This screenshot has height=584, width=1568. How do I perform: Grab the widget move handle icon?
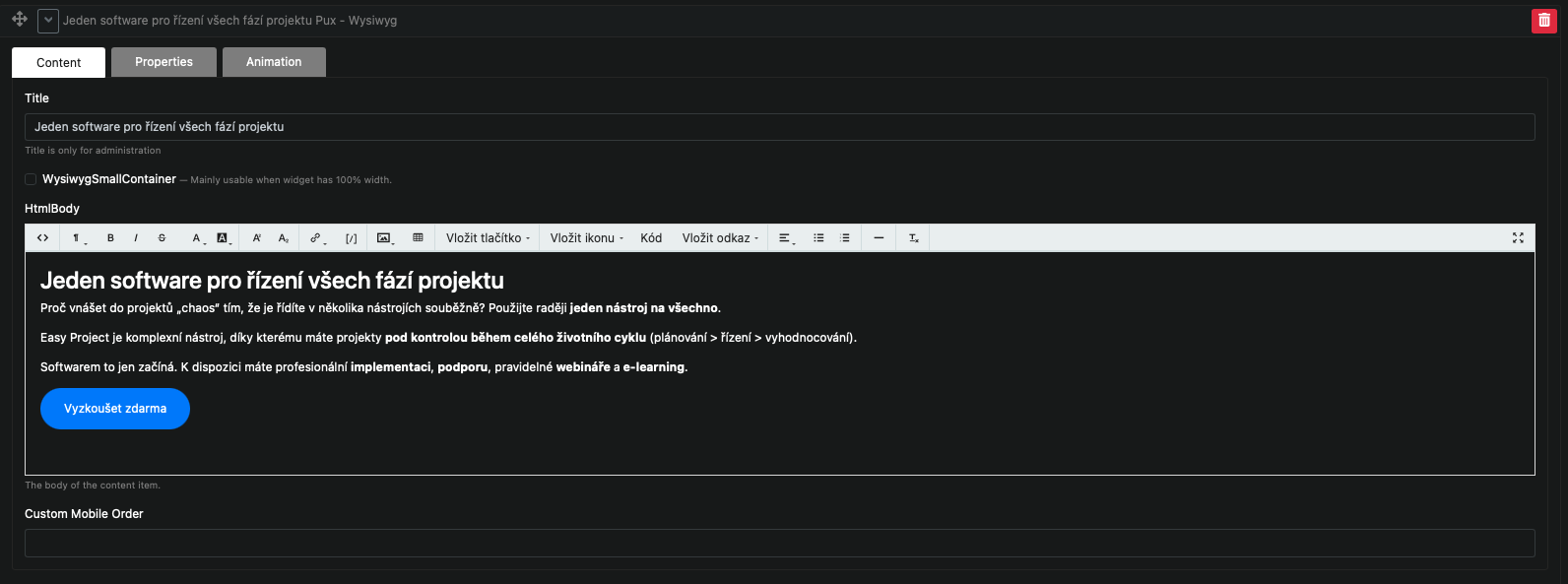click(x=19, y=19)
